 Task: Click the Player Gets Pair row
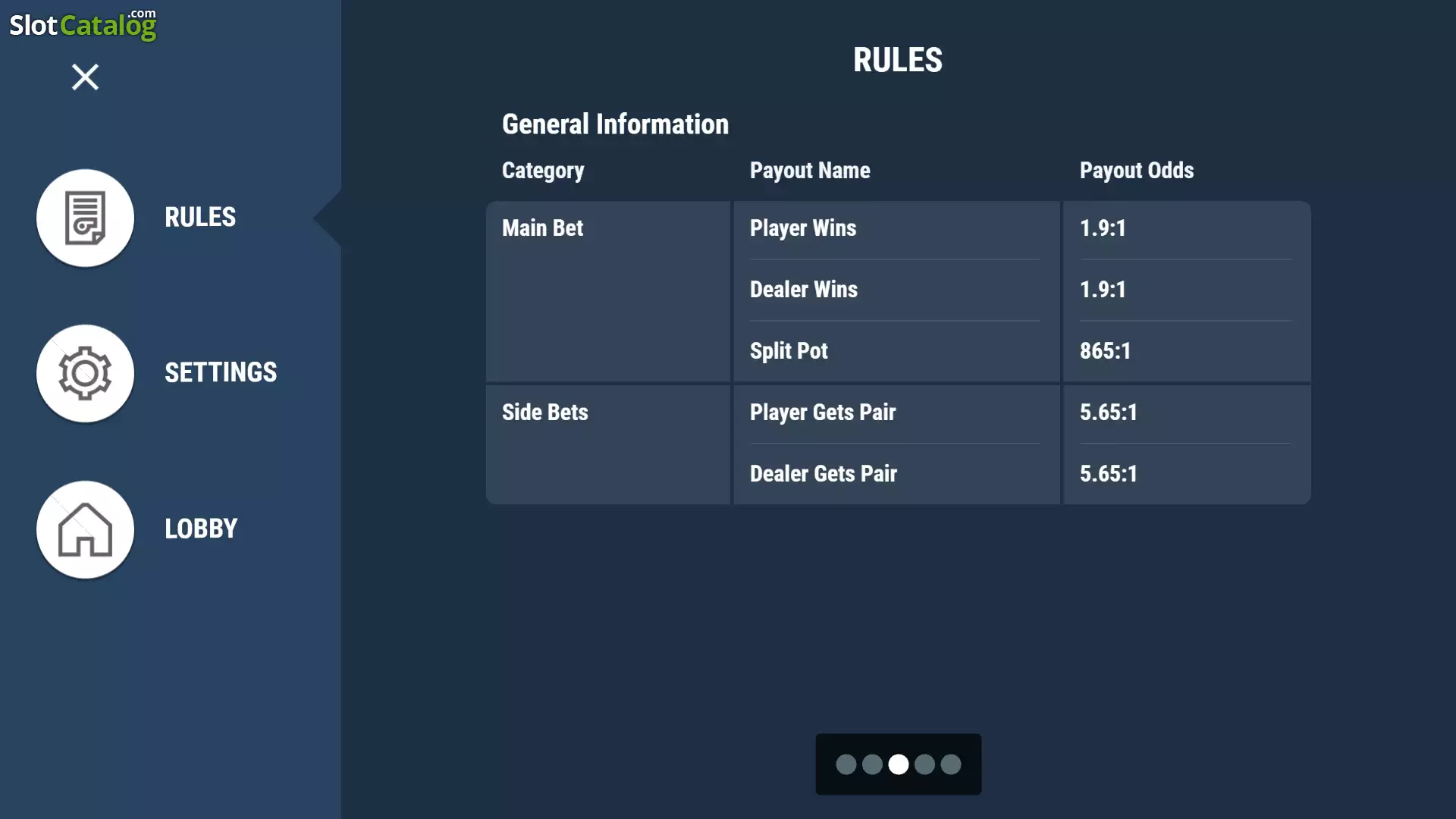pos(1021,413)
